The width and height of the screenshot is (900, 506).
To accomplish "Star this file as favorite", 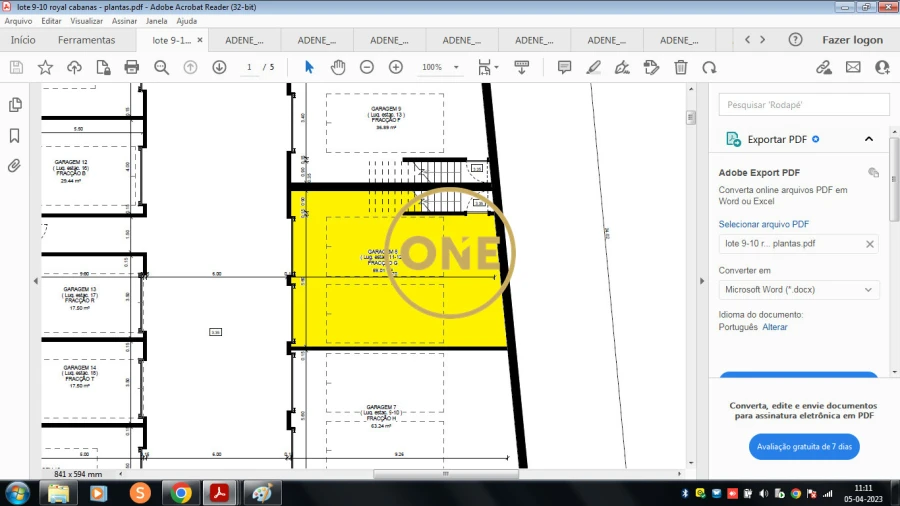I will (45, 67).
